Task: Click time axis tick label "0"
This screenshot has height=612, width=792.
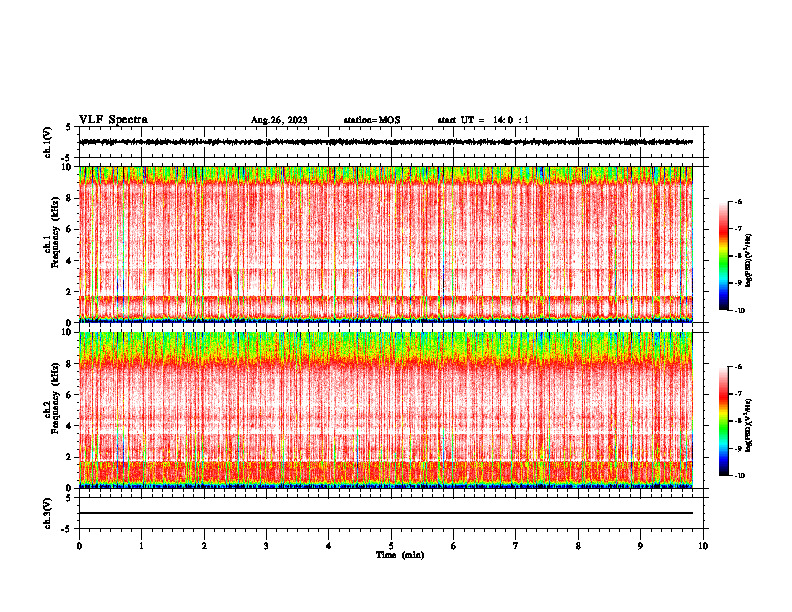Action: (79, 546)
